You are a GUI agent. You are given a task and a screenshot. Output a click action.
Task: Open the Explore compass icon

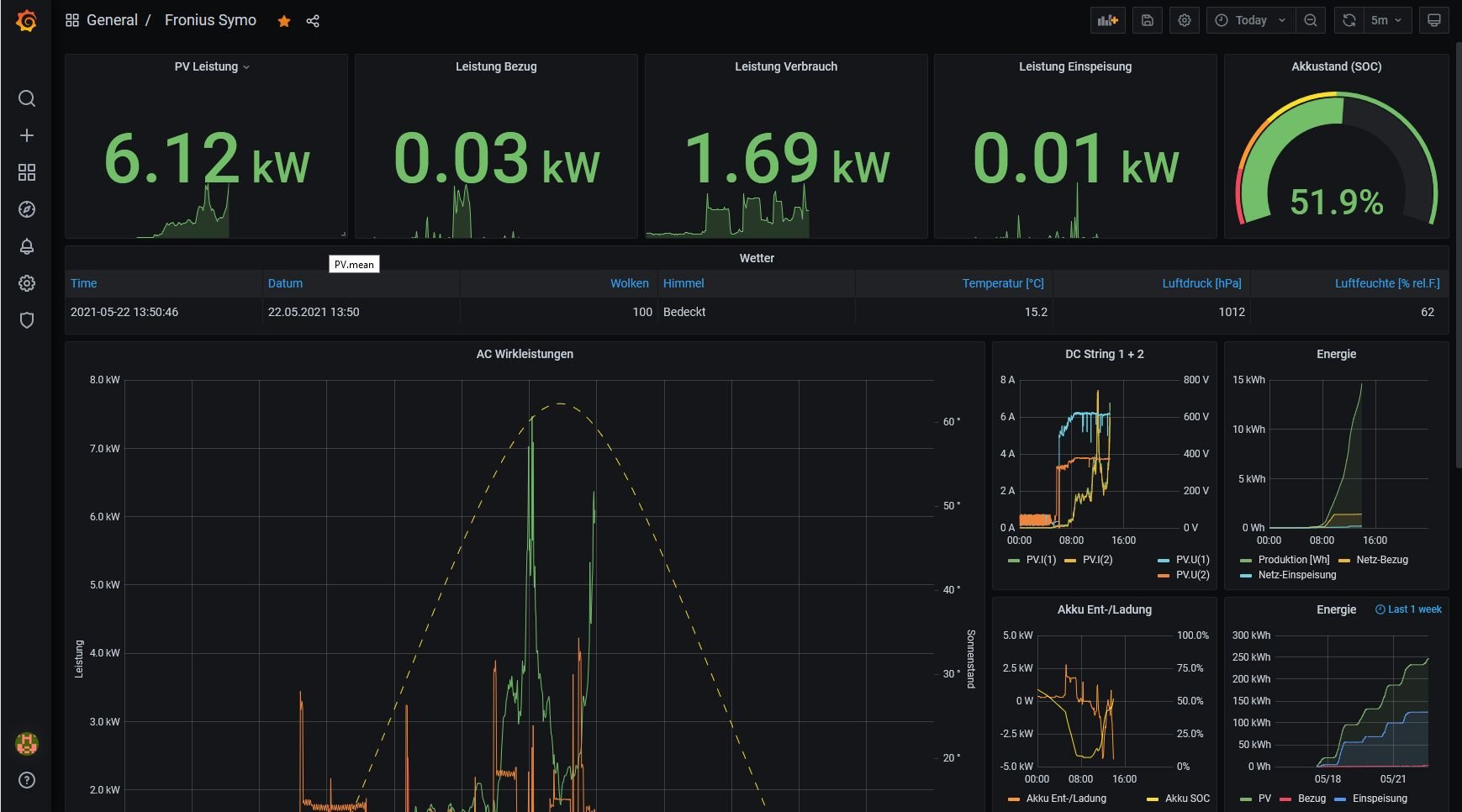click(x=27, y=209)
